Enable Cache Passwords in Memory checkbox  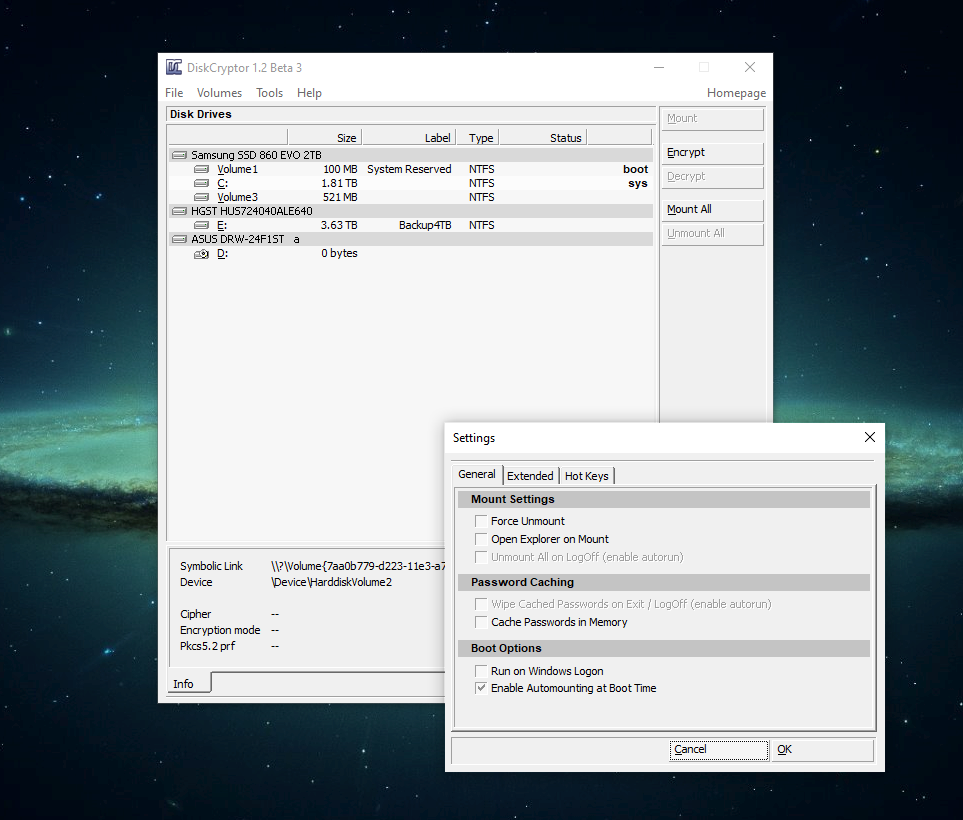click(481, 622)
